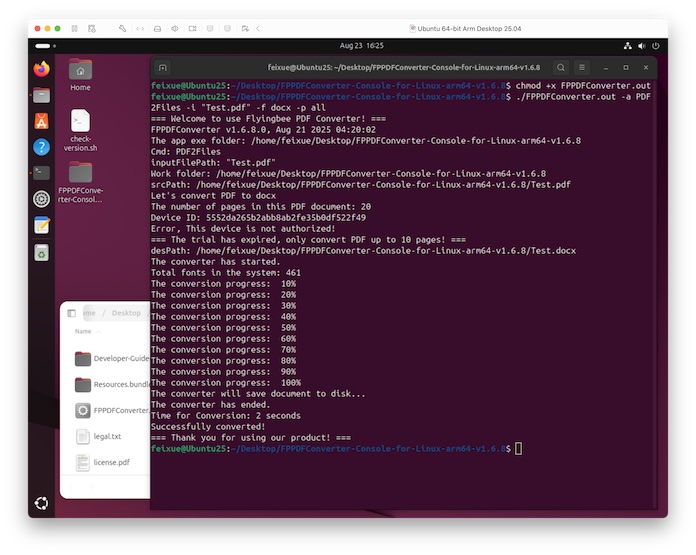Sort files by the Name column header
The width and height of the screenshot is (696, 555).
83,331
